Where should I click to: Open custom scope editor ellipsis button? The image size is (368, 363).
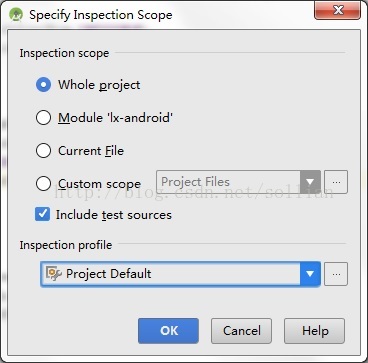tap(336, 182)
